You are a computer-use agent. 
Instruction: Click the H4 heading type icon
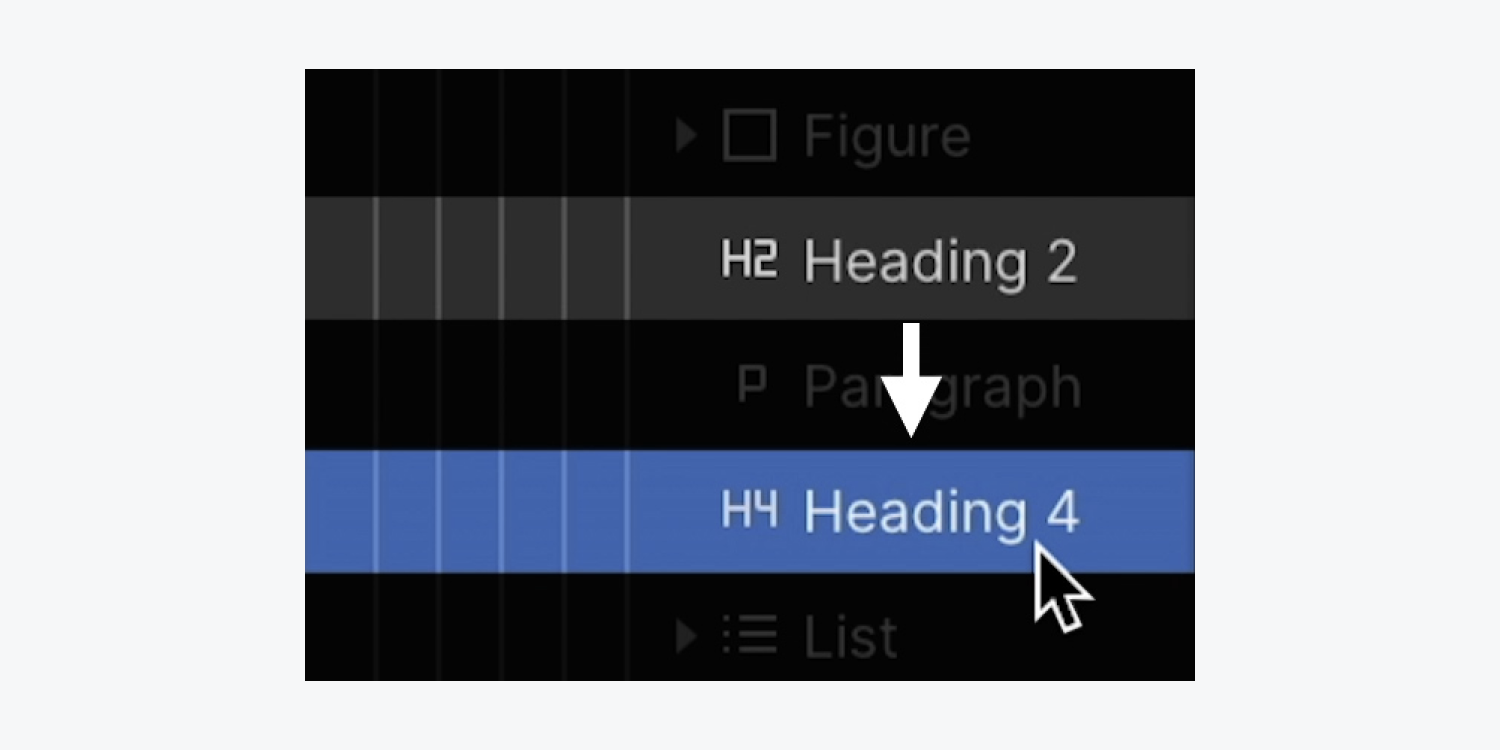(749, 510)
